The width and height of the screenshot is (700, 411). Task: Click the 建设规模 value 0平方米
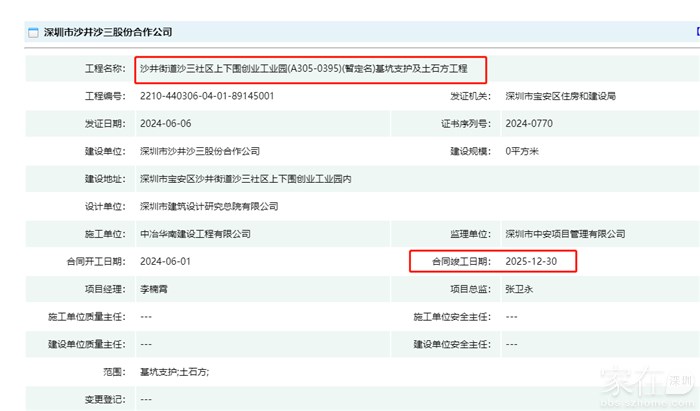(x=524, y=151)
